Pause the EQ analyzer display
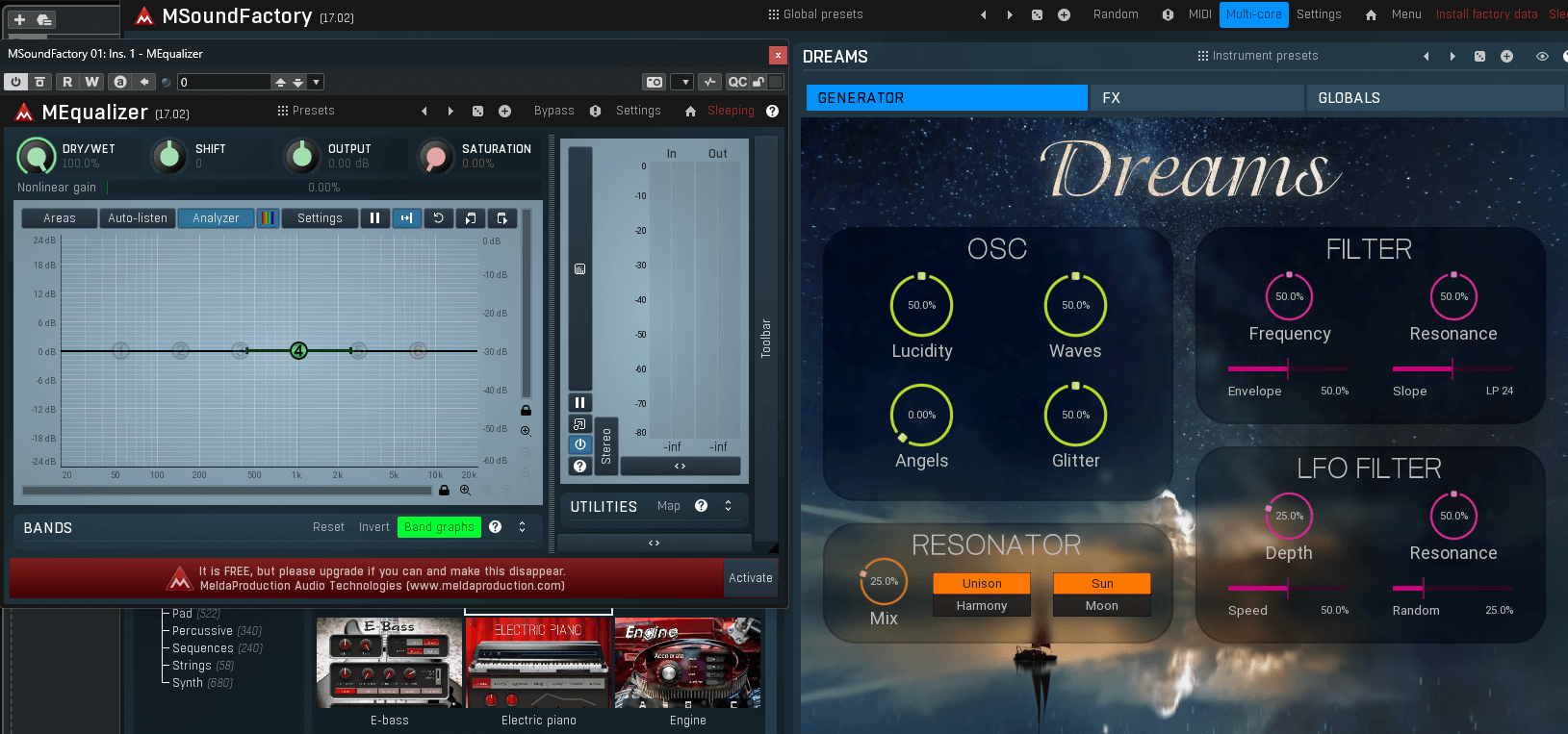Screen dimensions: 1568x734 pyautogui.click(x=374, y=218)
